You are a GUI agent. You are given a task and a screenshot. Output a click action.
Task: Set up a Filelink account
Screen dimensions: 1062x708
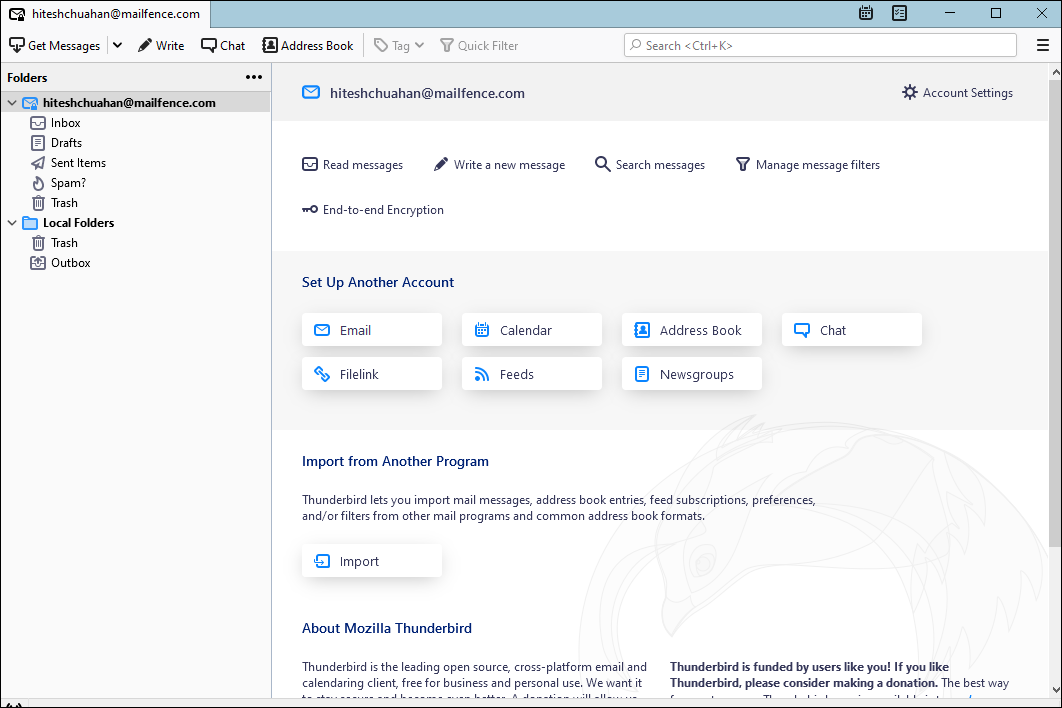372,374
